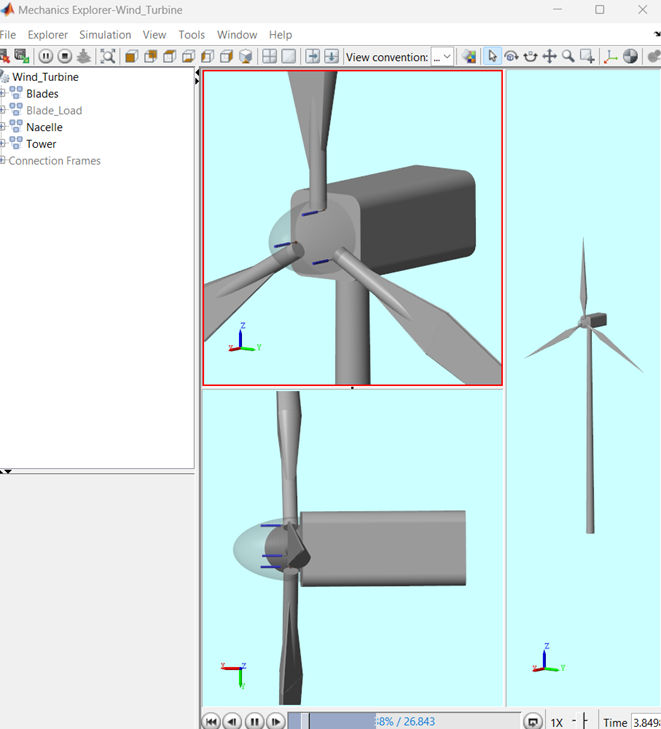Expand the Connection Frames node

(3, 160)
